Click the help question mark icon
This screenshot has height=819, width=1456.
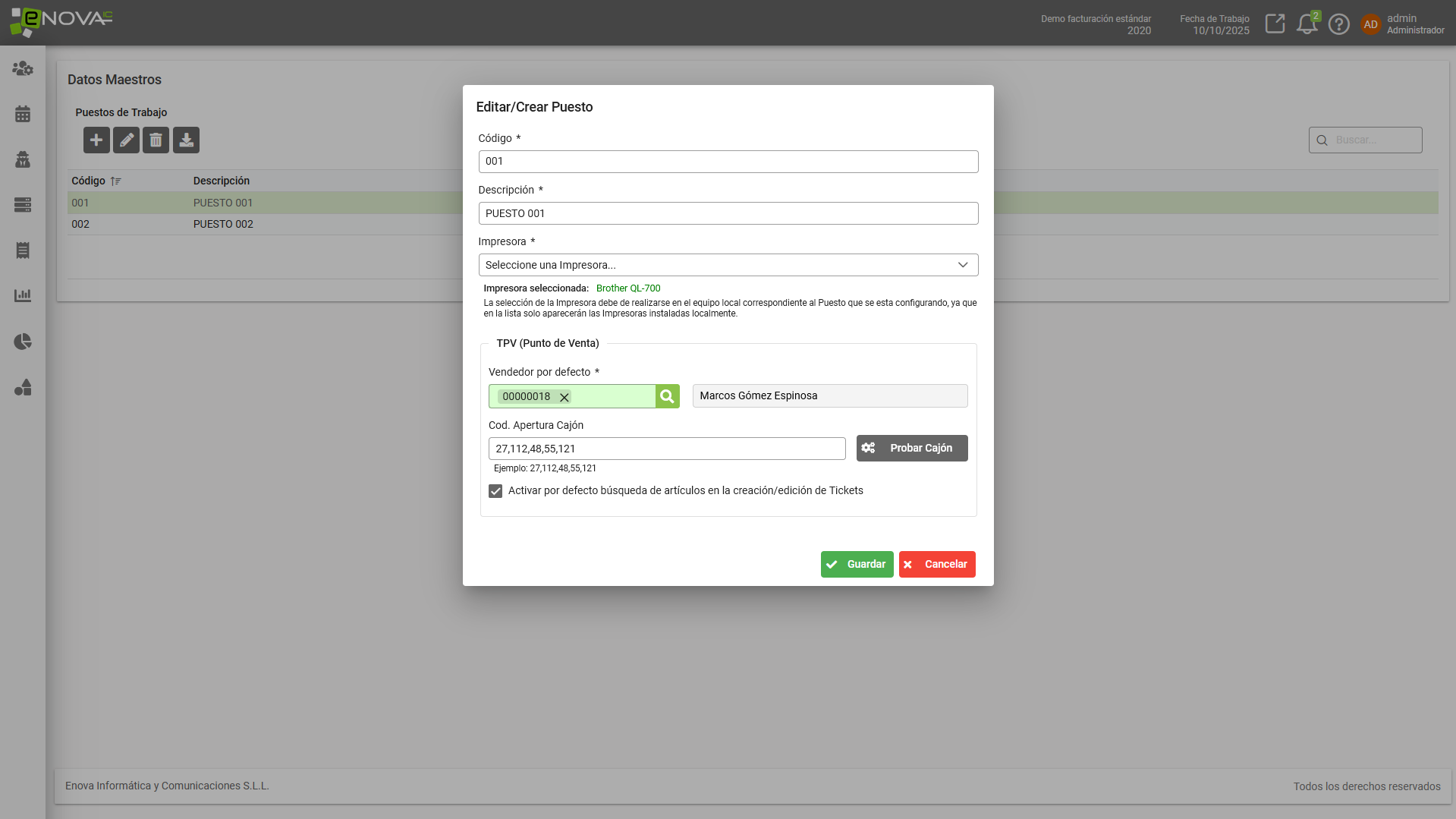pos(1339,24)
